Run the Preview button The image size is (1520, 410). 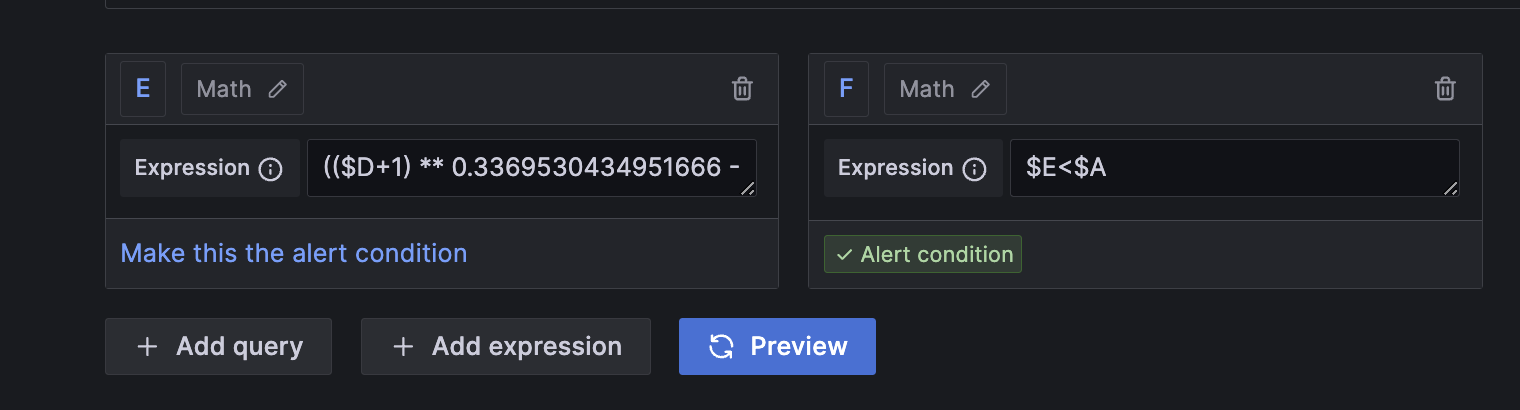tap(777, 346)
